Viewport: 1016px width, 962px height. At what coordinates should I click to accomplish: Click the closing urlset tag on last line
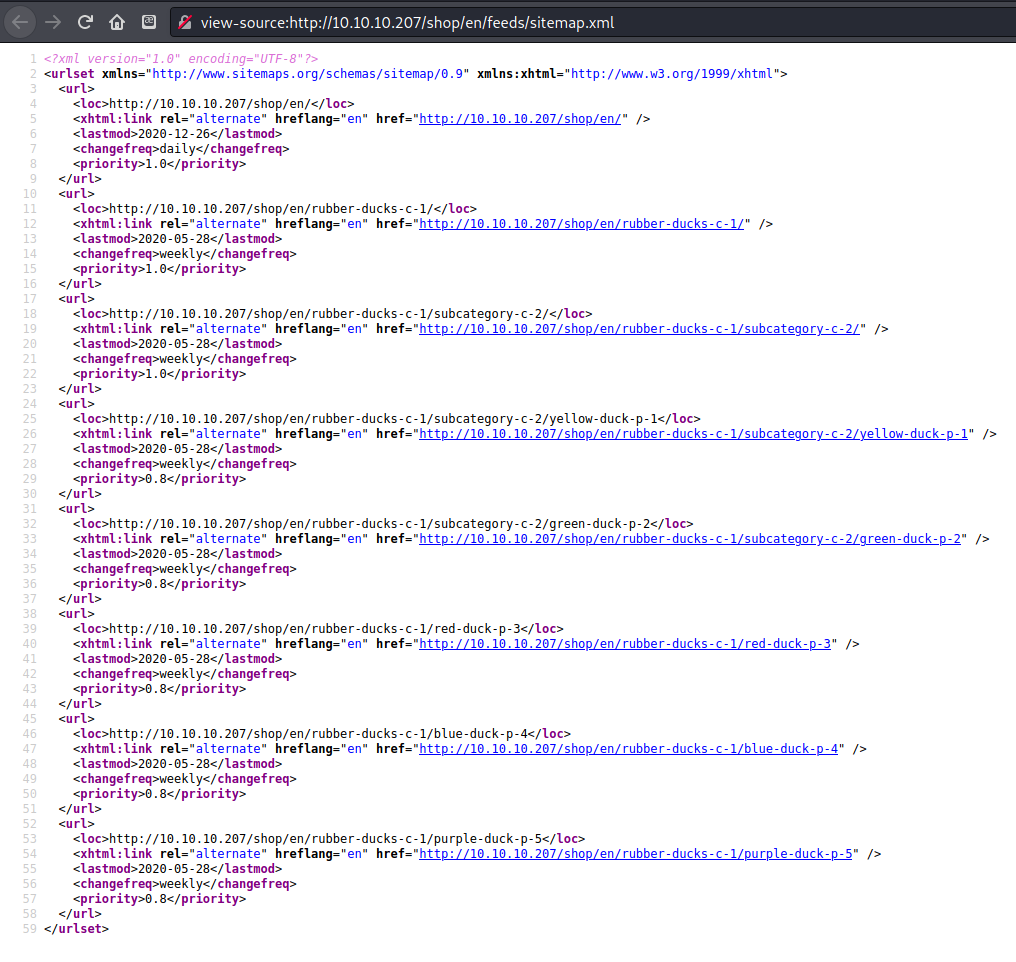[x=76, y=929]
